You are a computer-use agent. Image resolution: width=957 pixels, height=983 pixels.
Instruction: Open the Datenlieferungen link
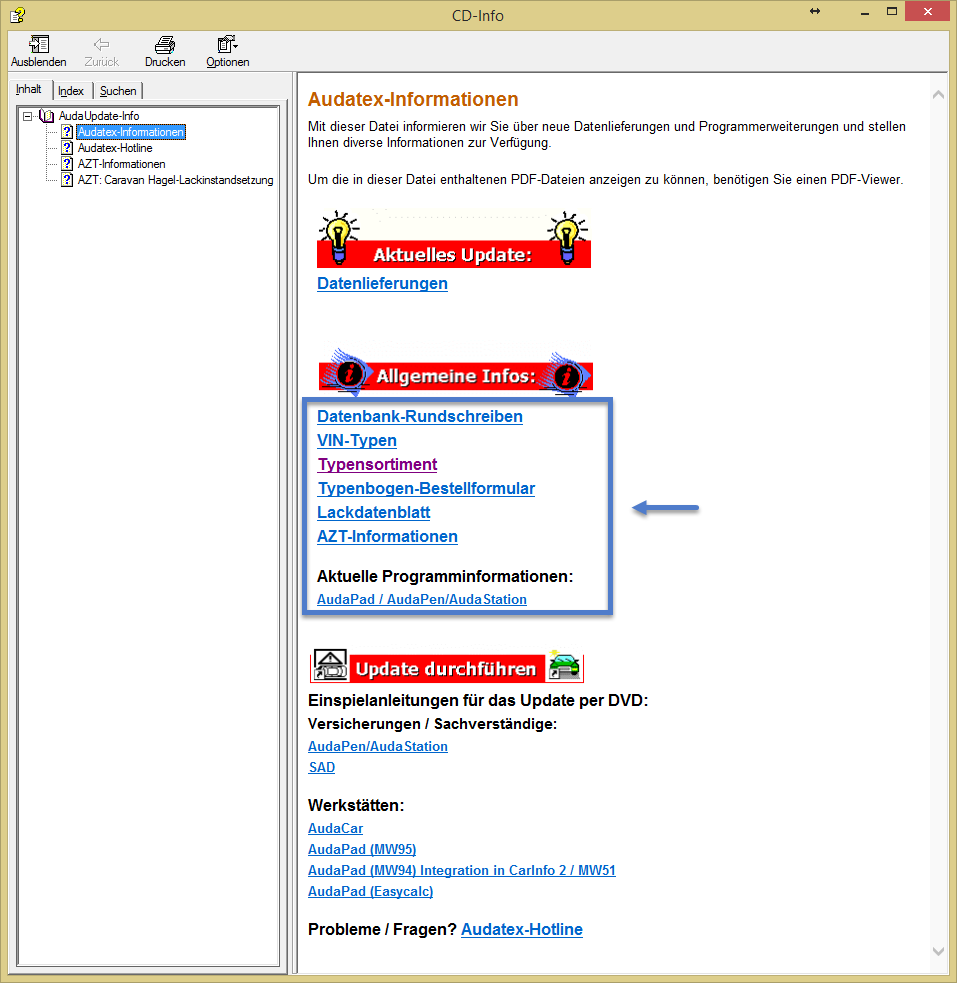(382, 283)
